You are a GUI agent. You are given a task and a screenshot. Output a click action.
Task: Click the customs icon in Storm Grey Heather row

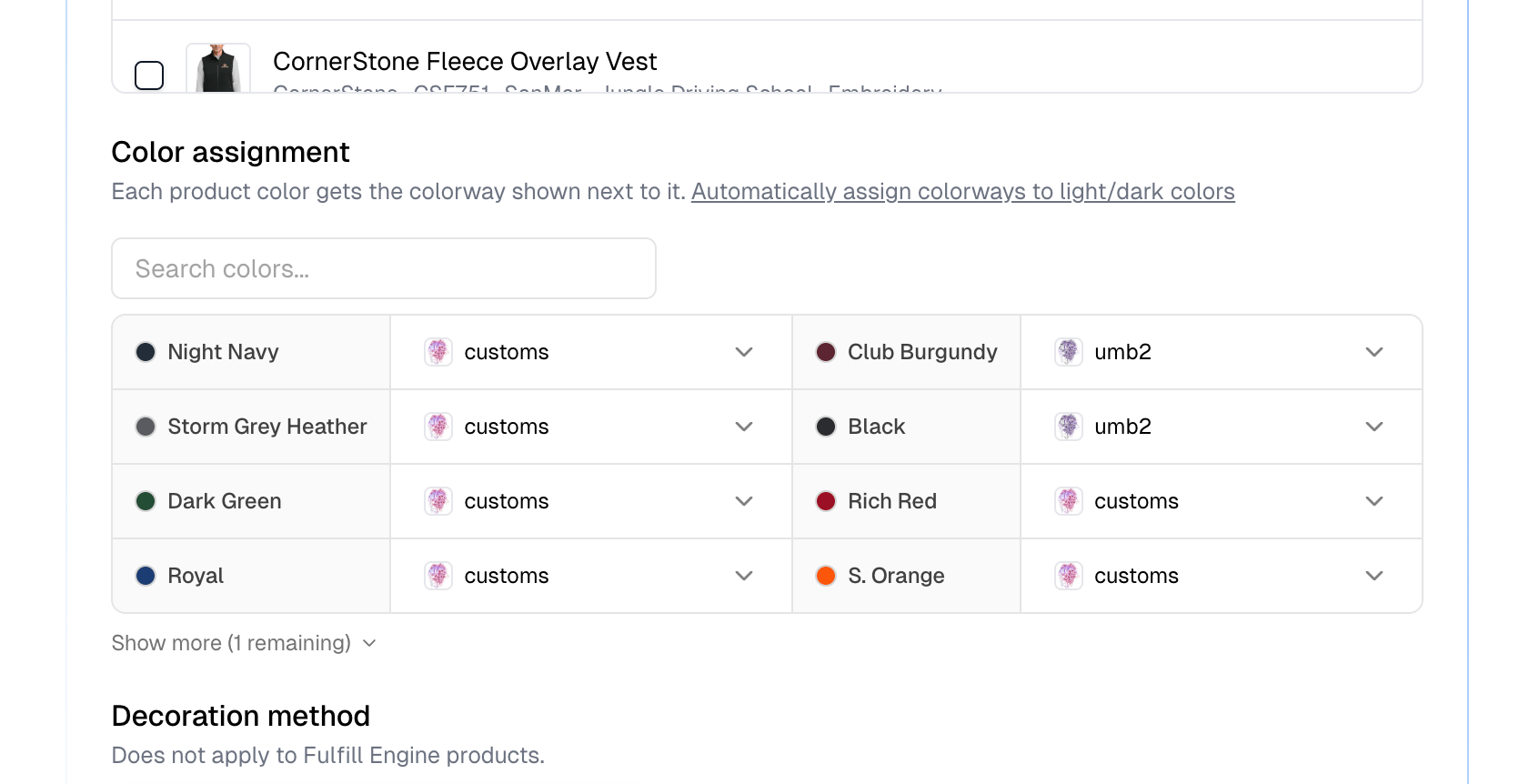pos(438,427)
